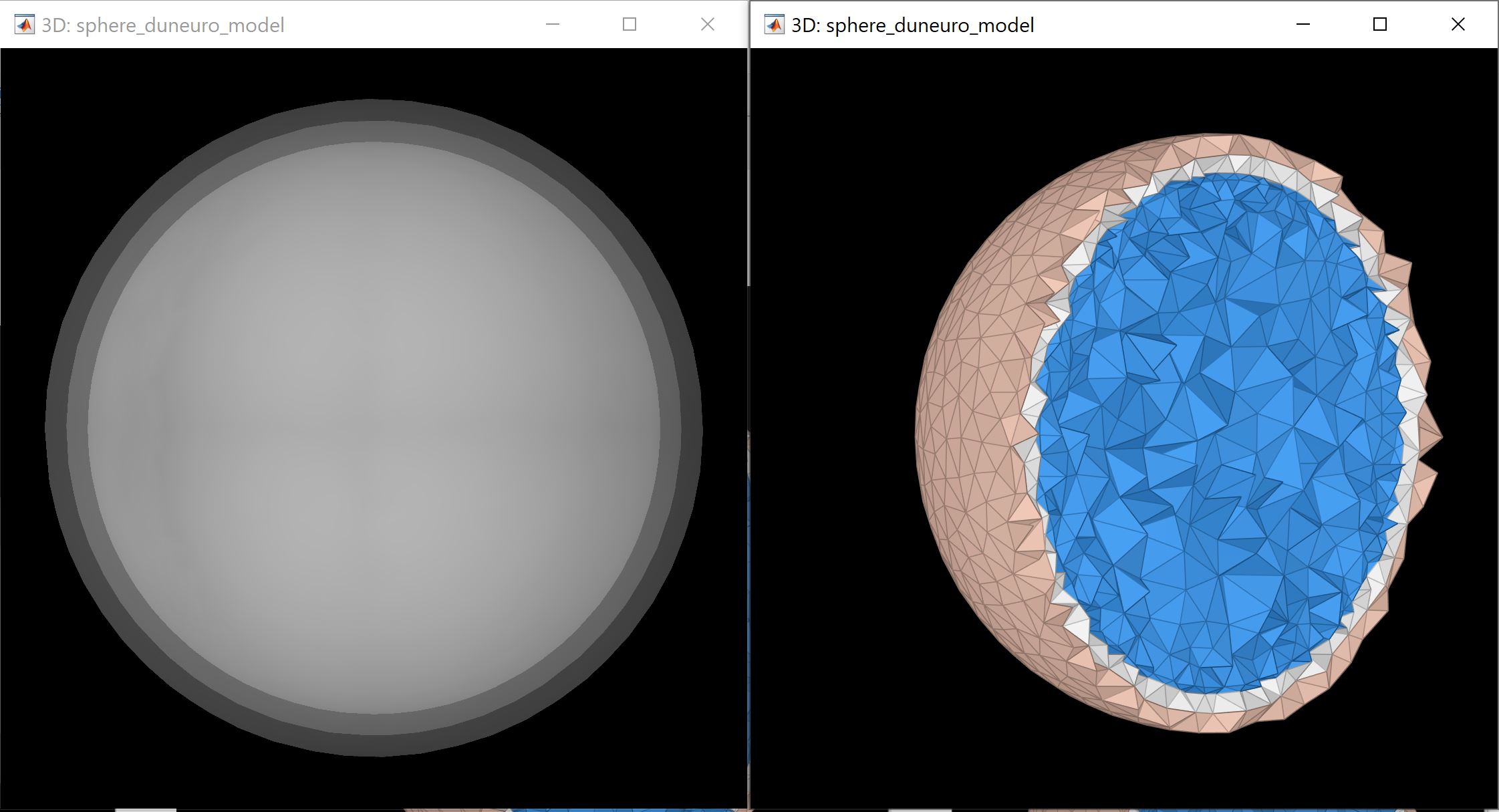Image resolution: width=1499 pixels, height=812 pixels.
Task: Click MATLAB icon in right figure title bar
Action: click(774, 25)
